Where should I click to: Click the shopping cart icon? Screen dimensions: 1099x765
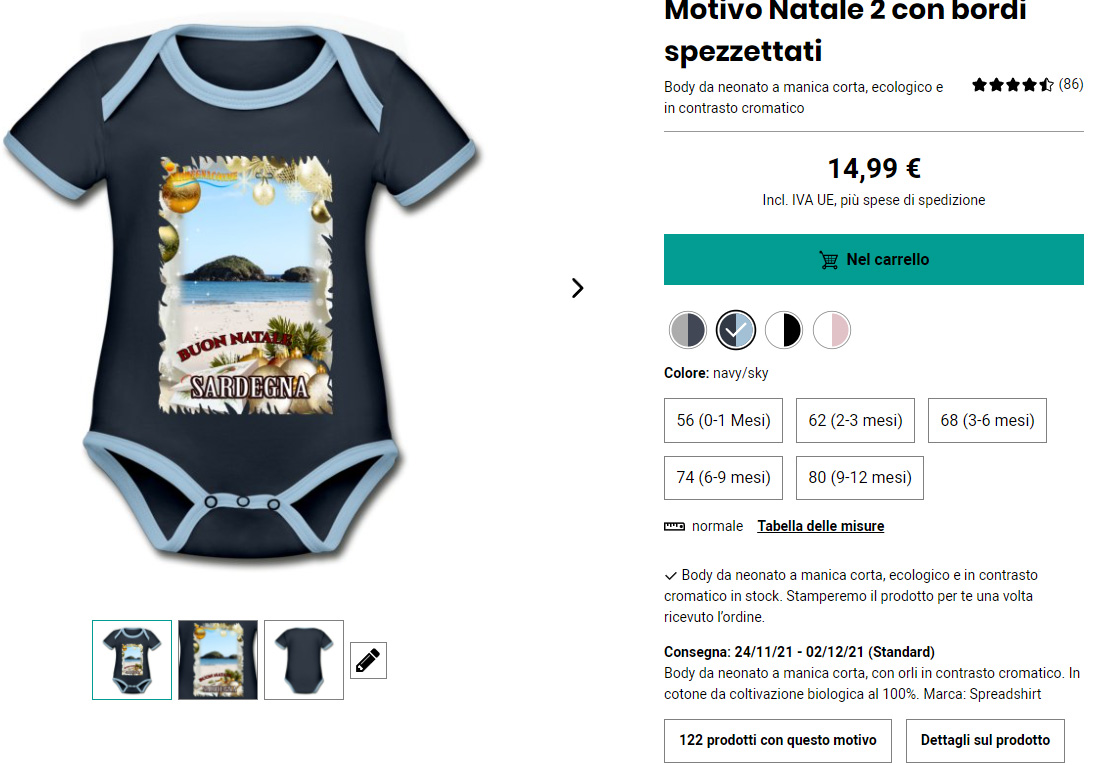[829, 260]
